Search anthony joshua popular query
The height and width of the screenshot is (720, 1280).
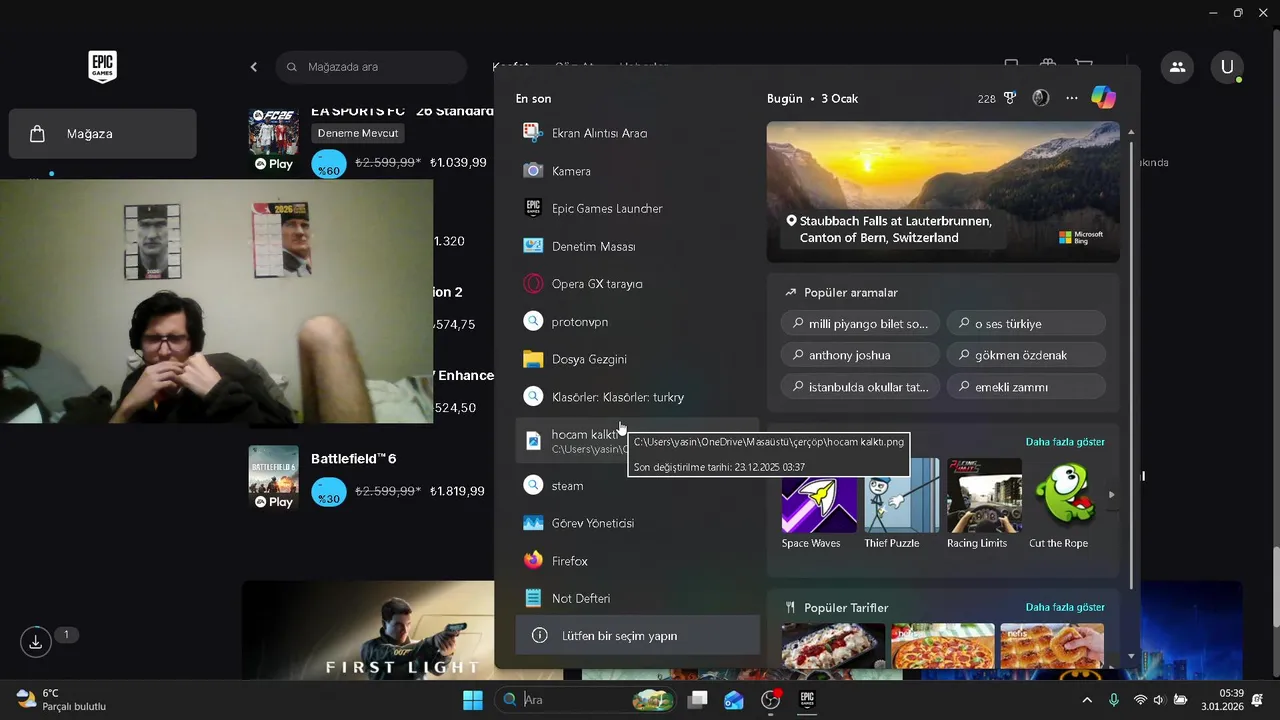(860, 355)
